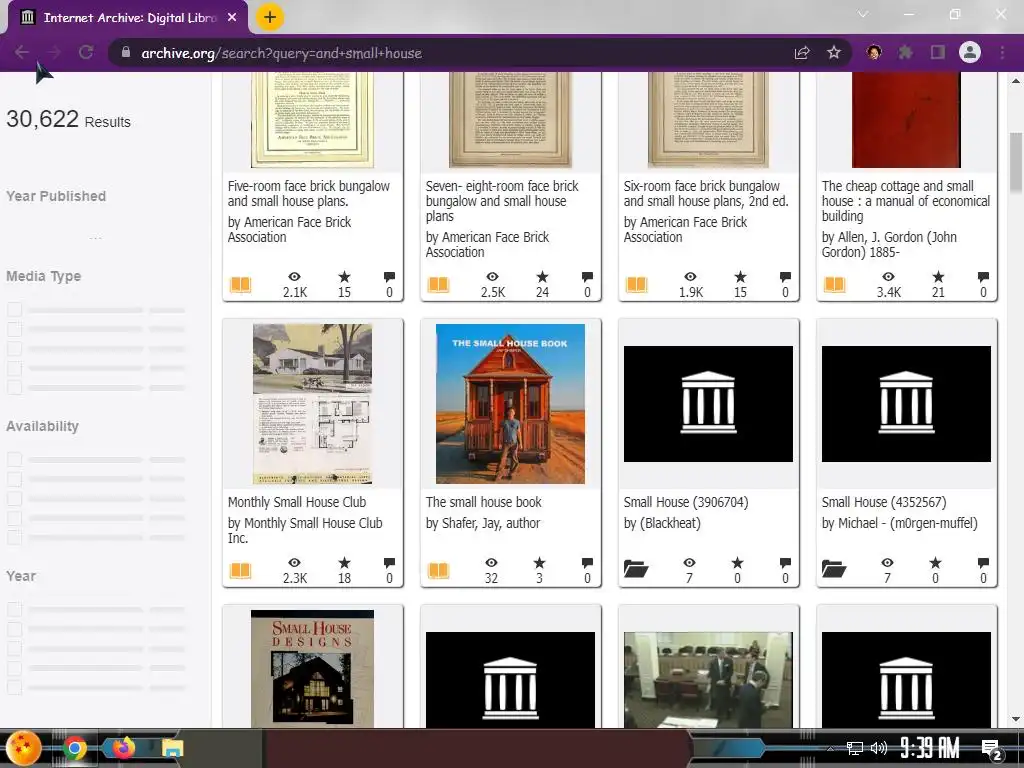Open the taskbar volume control
This screenshot has width=1024, height=768.
879,748
